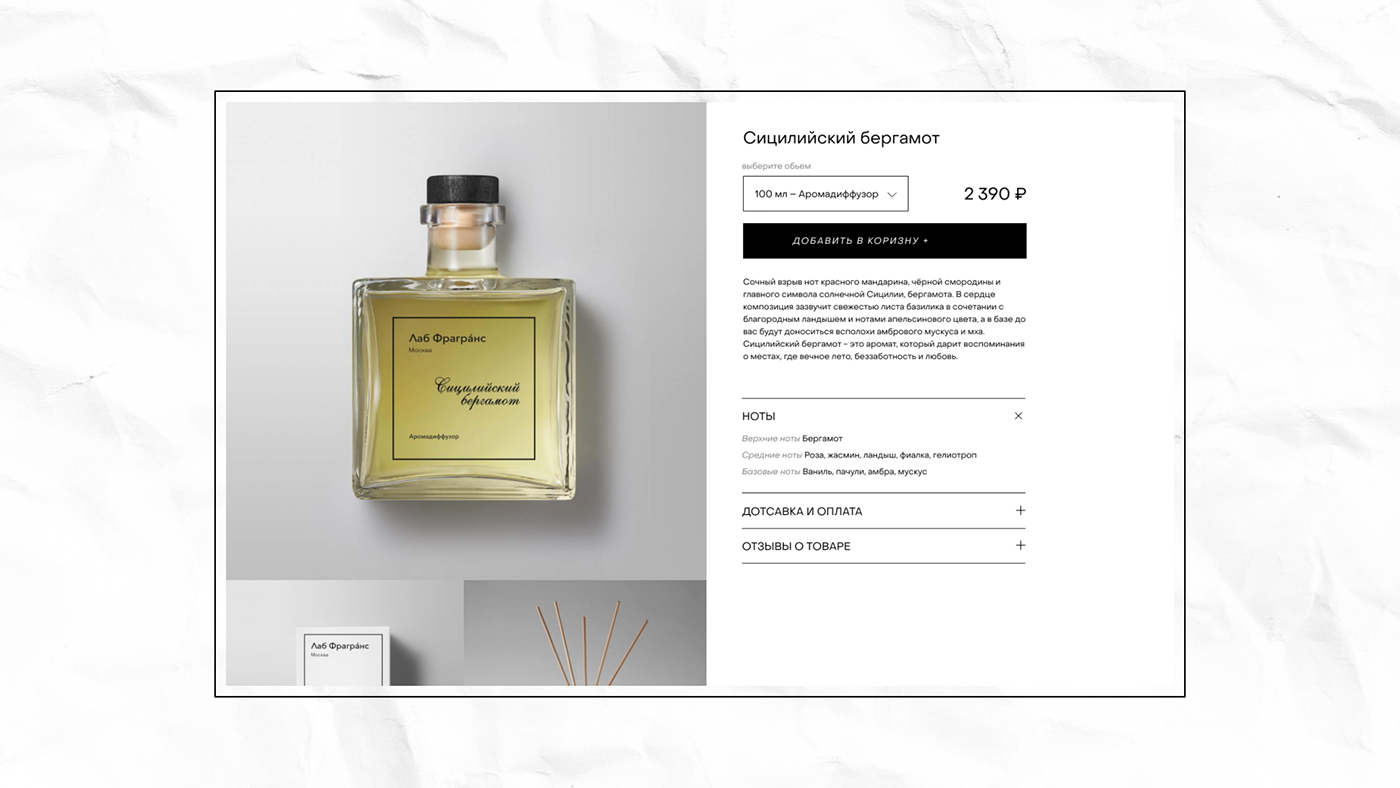Image resolution: width=1400 pixels, height=788 pixels.
Task: Click the выберите объем label
Action: tap(776, 166)
